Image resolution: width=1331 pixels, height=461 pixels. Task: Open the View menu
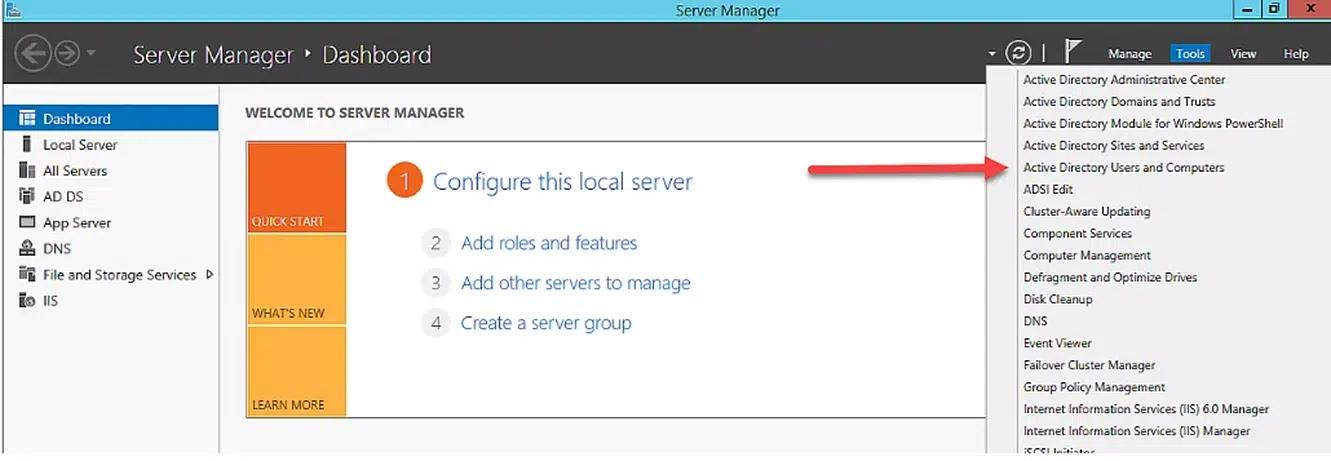1243,54
